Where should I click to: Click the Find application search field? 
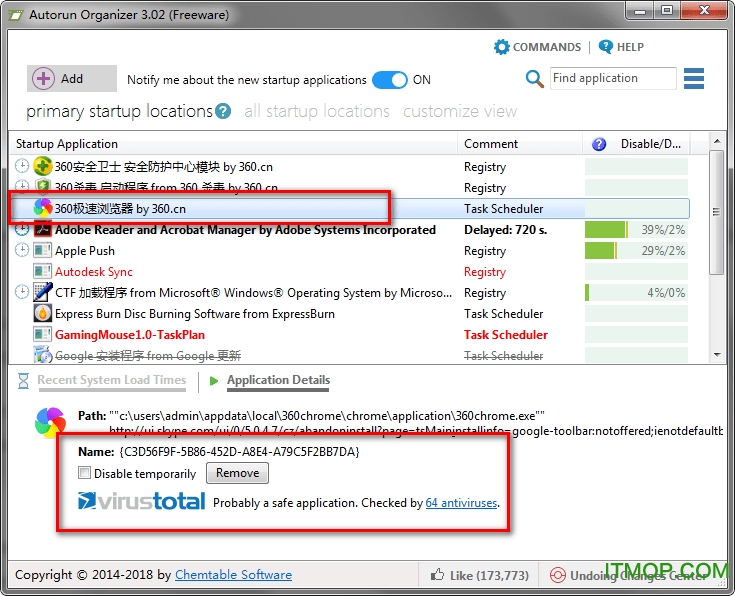coord(612,78)
